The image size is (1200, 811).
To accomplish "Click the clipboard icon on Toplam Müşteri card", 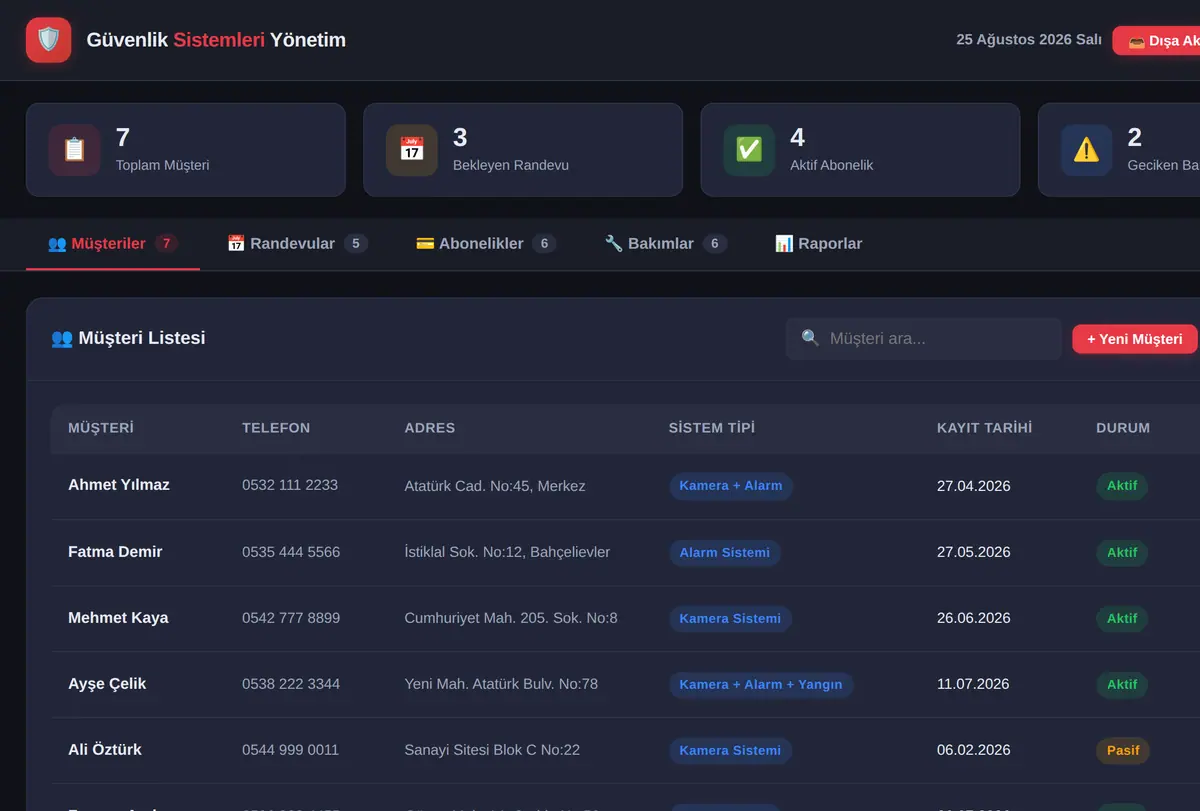I will (74, 150).
